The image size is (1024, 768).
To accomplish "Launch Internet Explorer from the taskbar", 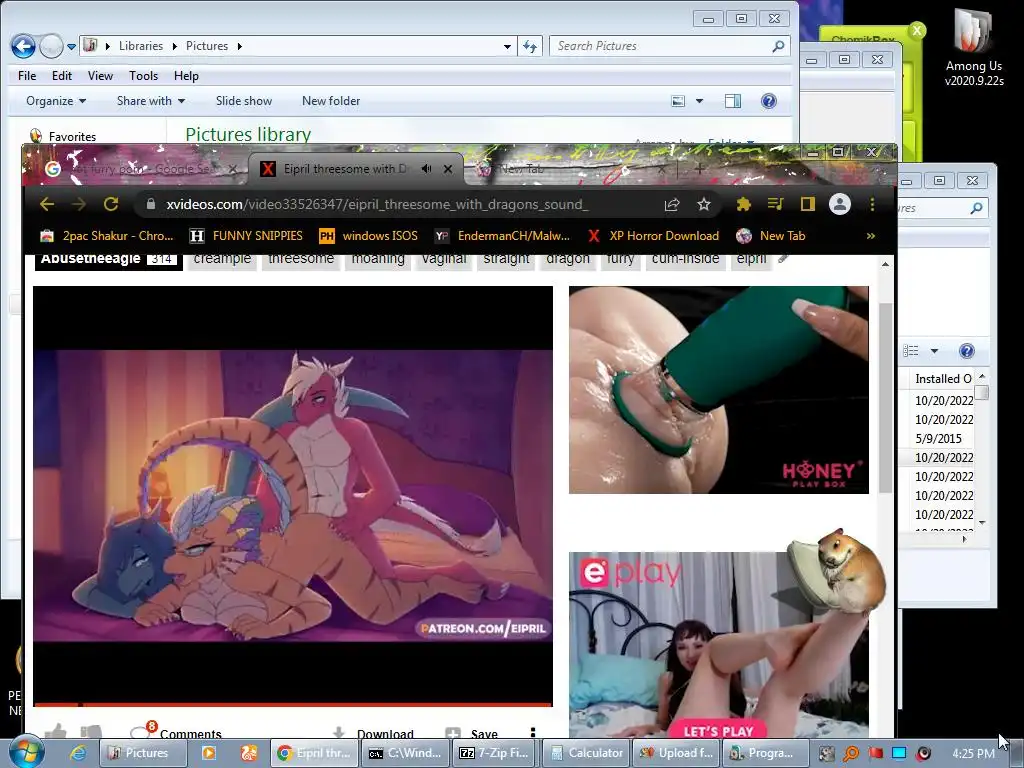I will (78, 753).
